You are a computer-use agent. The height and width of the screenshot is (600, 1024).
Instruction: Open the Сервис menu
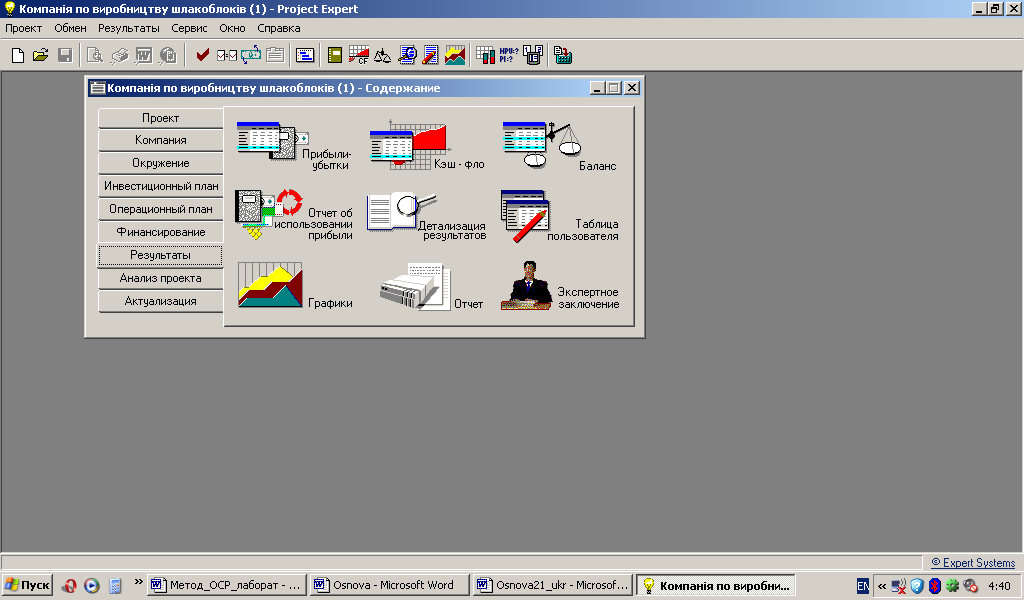pyautogui.click(x=189, y=28)
